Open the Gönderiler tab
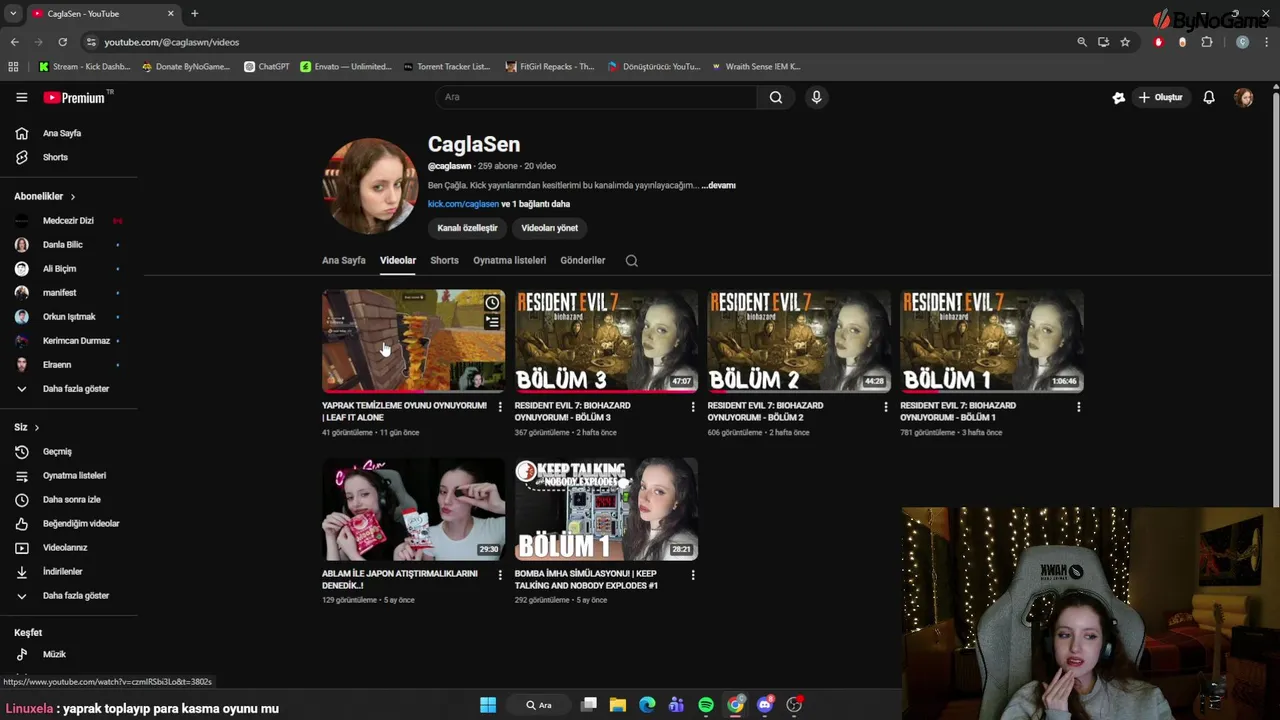The image size is (1280, 720). tap(582, 260)
